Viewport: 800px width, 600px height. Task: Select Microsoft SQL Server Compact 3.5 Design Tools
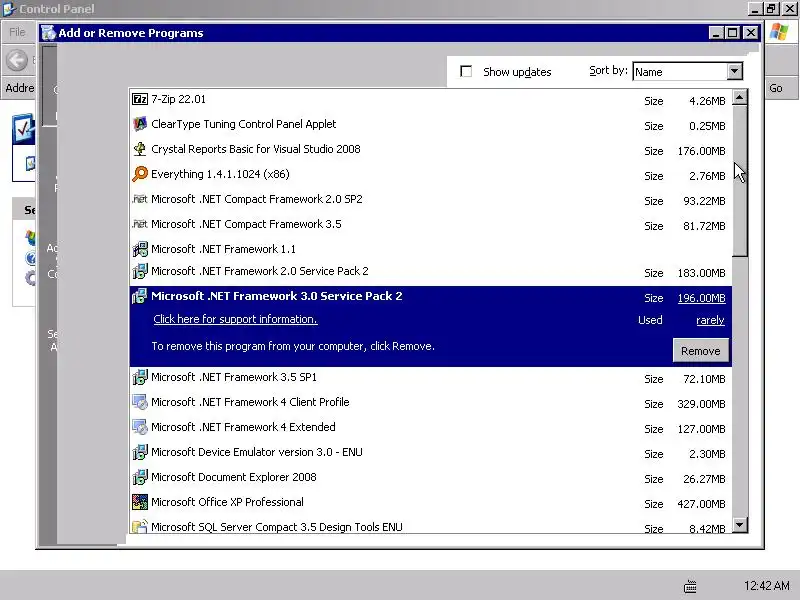click(x=431, y=526)
